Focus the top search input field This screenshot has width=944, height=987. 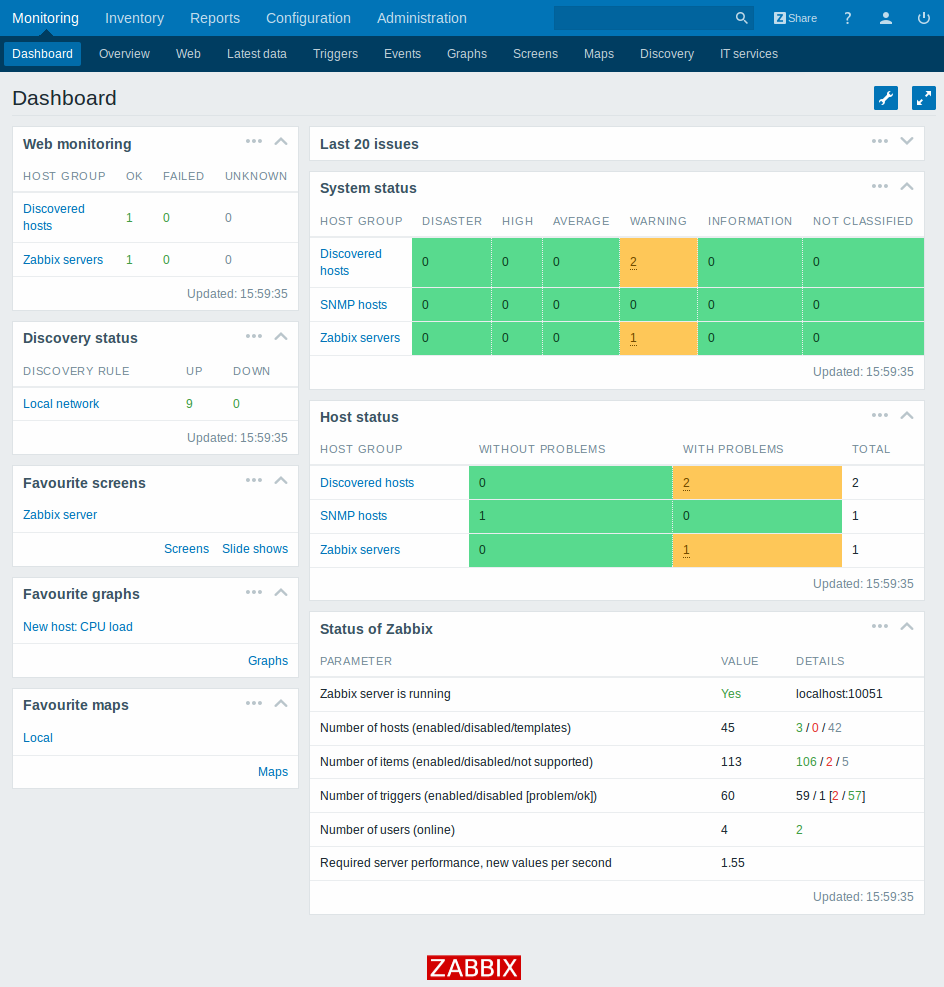pos(642,18)
